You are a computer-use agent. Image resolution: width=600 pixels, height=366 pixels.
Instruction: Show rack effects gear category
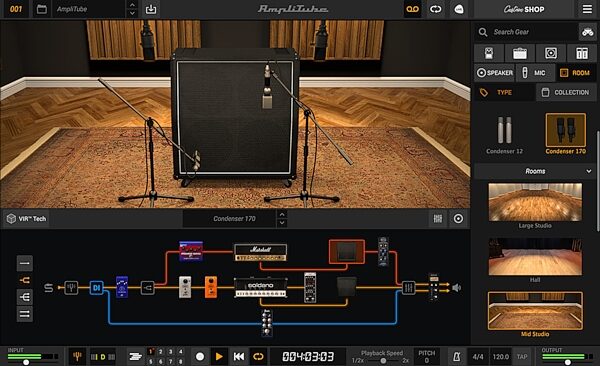[582, 53]
